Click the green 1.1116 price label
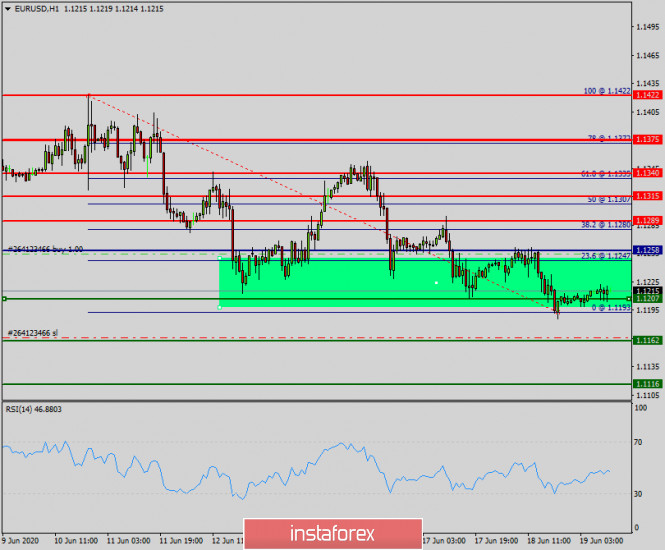This screenshot has height=550, width=665. 648,384
